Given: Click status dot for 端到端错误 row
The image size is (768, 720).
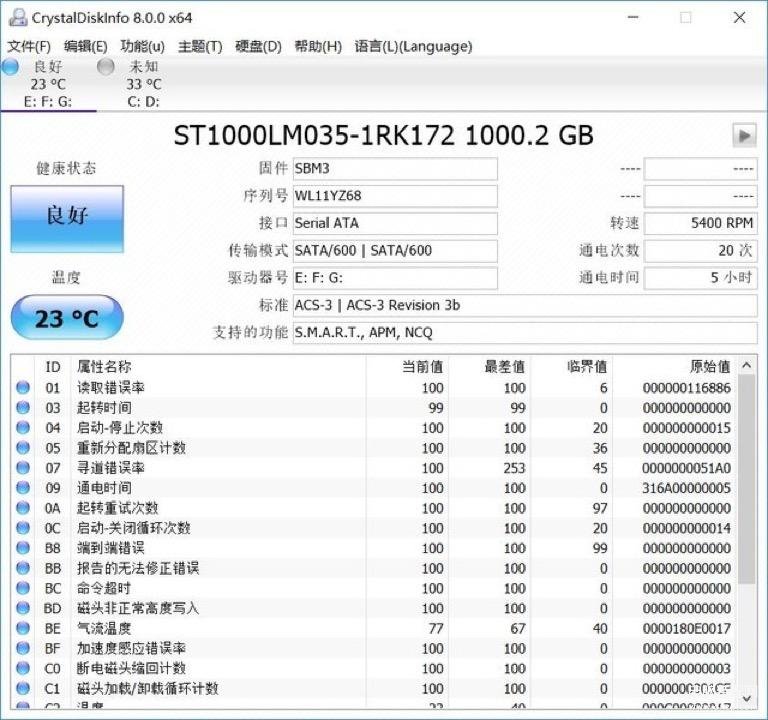Looking at the screenshot, I should 23,549.
